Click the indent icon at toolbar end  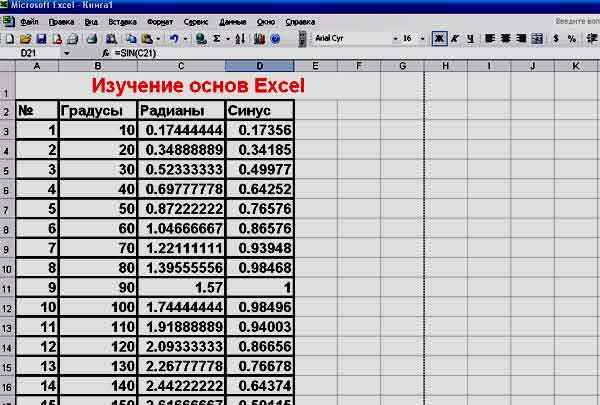[592, 39]
